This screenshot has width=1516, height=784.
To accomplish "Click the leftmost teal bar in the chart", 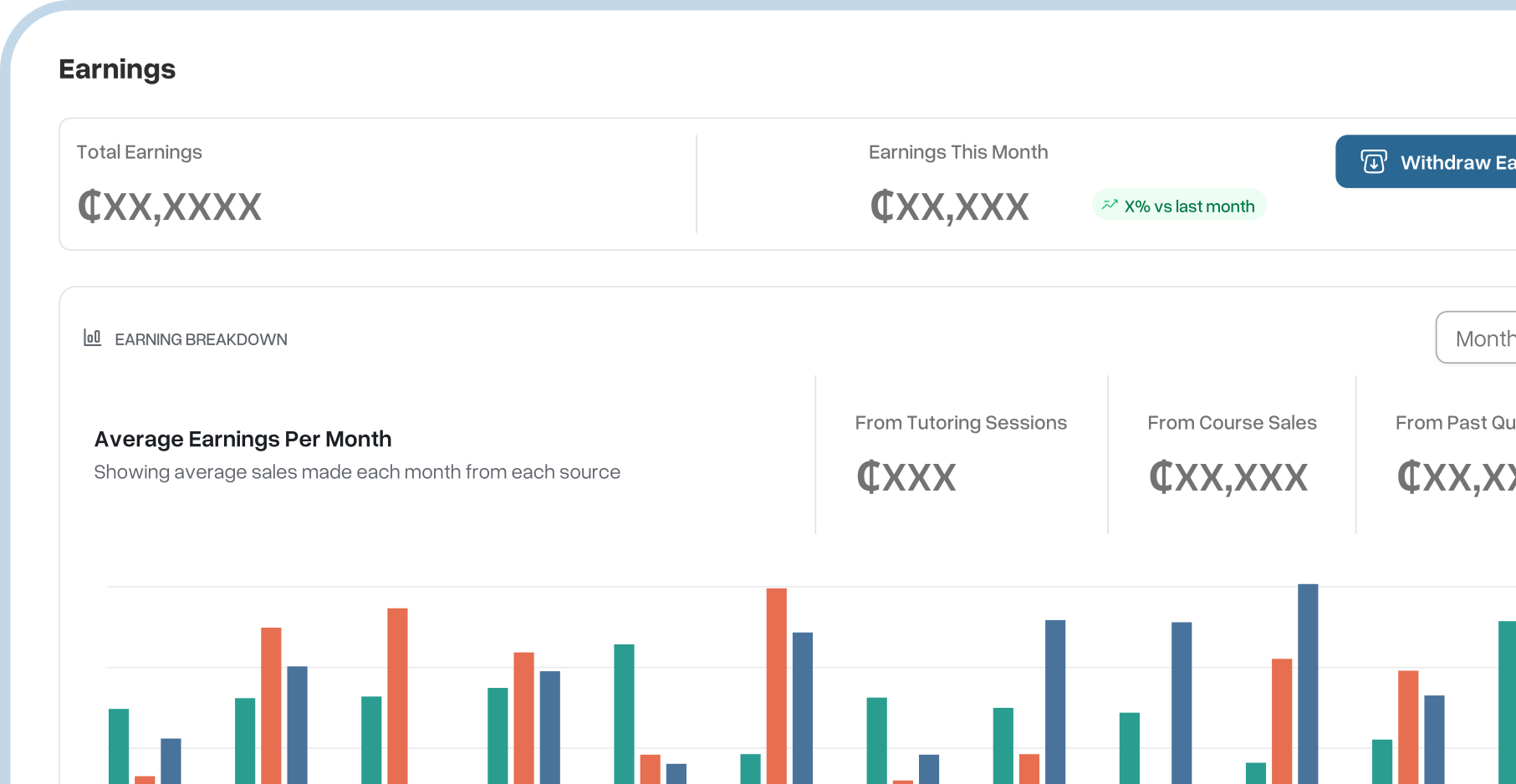I will 119,746.
